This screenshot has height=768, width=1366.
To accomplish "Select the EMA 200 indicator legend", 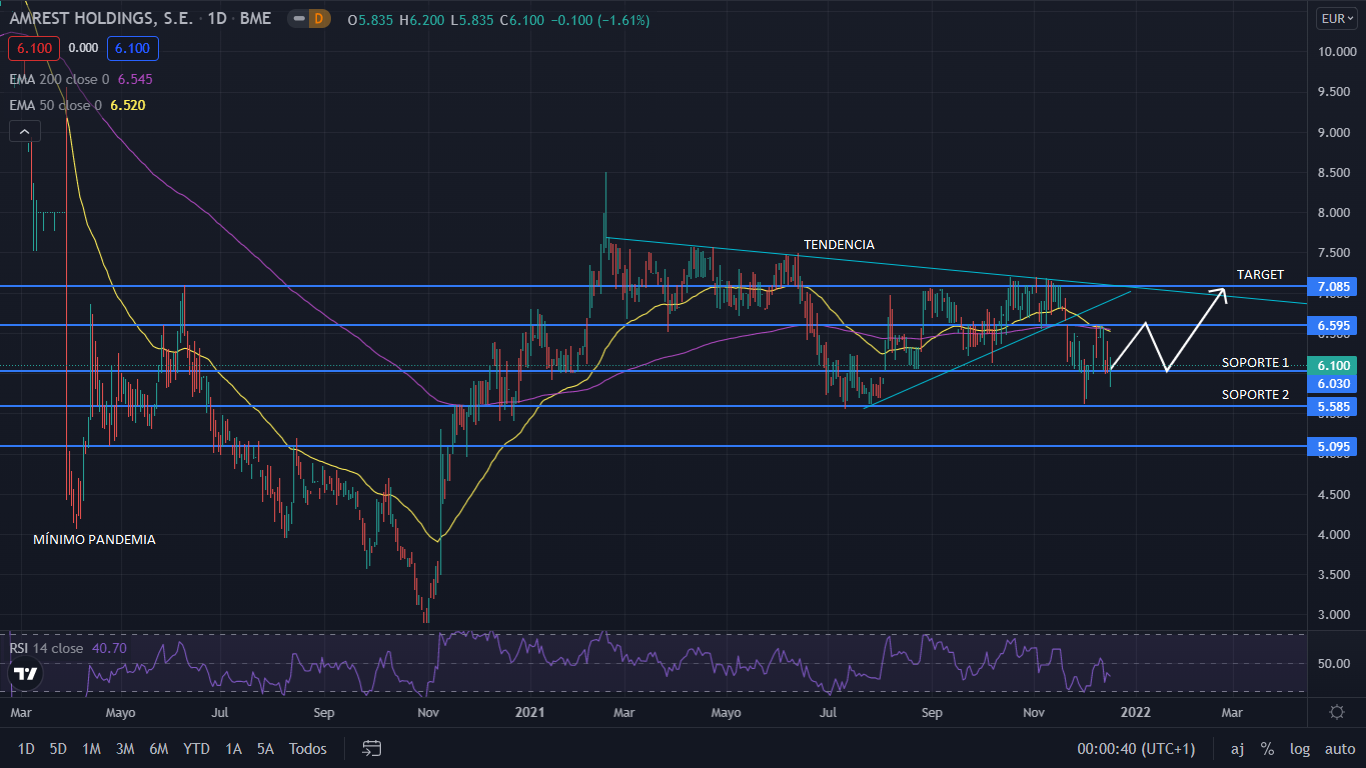I will 60,79.
